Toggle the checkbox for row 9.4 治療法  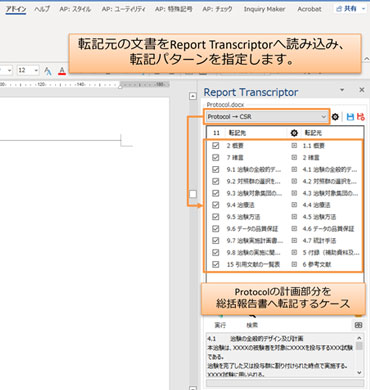click(216, 205)
